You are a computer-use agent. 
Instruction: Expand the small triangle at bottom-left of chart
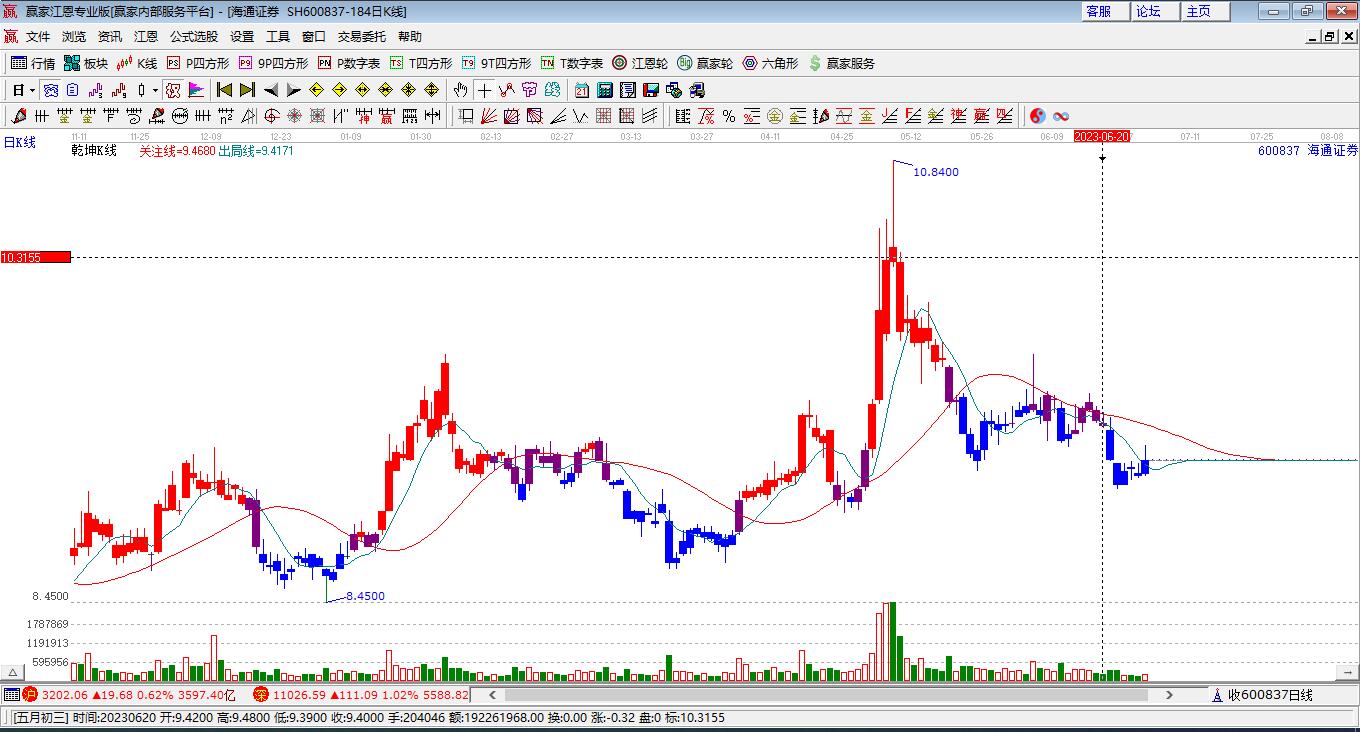pyautogui.click(x=14, y=673)
